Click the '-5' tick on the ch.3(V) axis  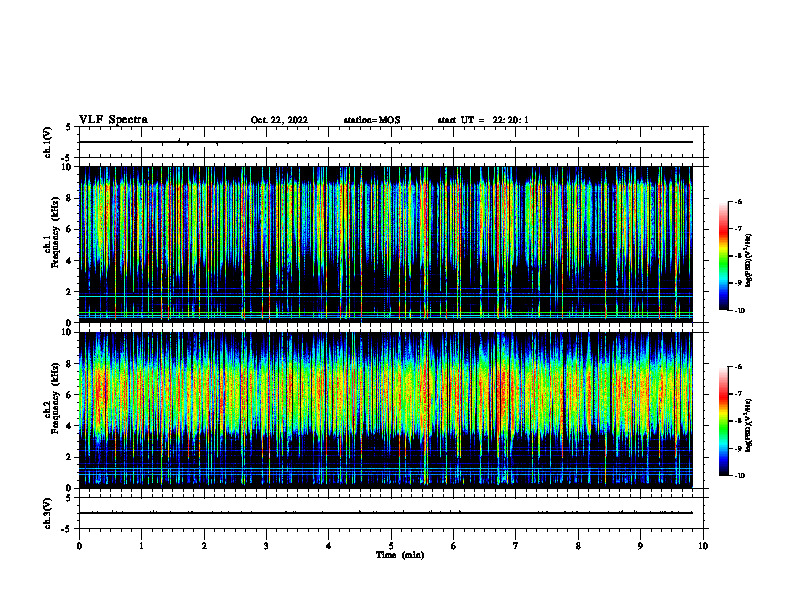pyautogui.click(x=68, y=529)
